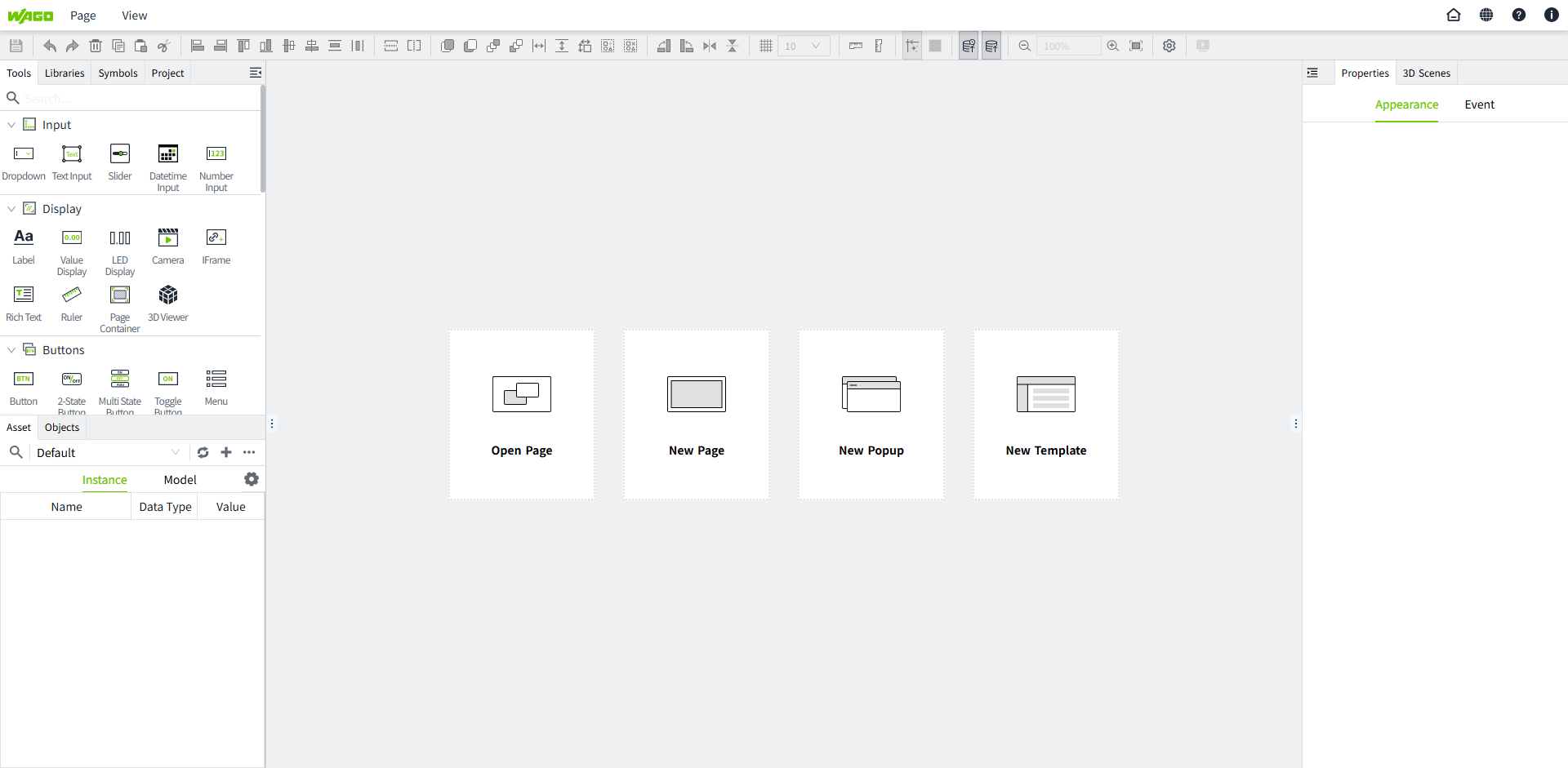Open the globe language icon
The width and height of the screenshot is (1568, 768).
coord(1486,15)
